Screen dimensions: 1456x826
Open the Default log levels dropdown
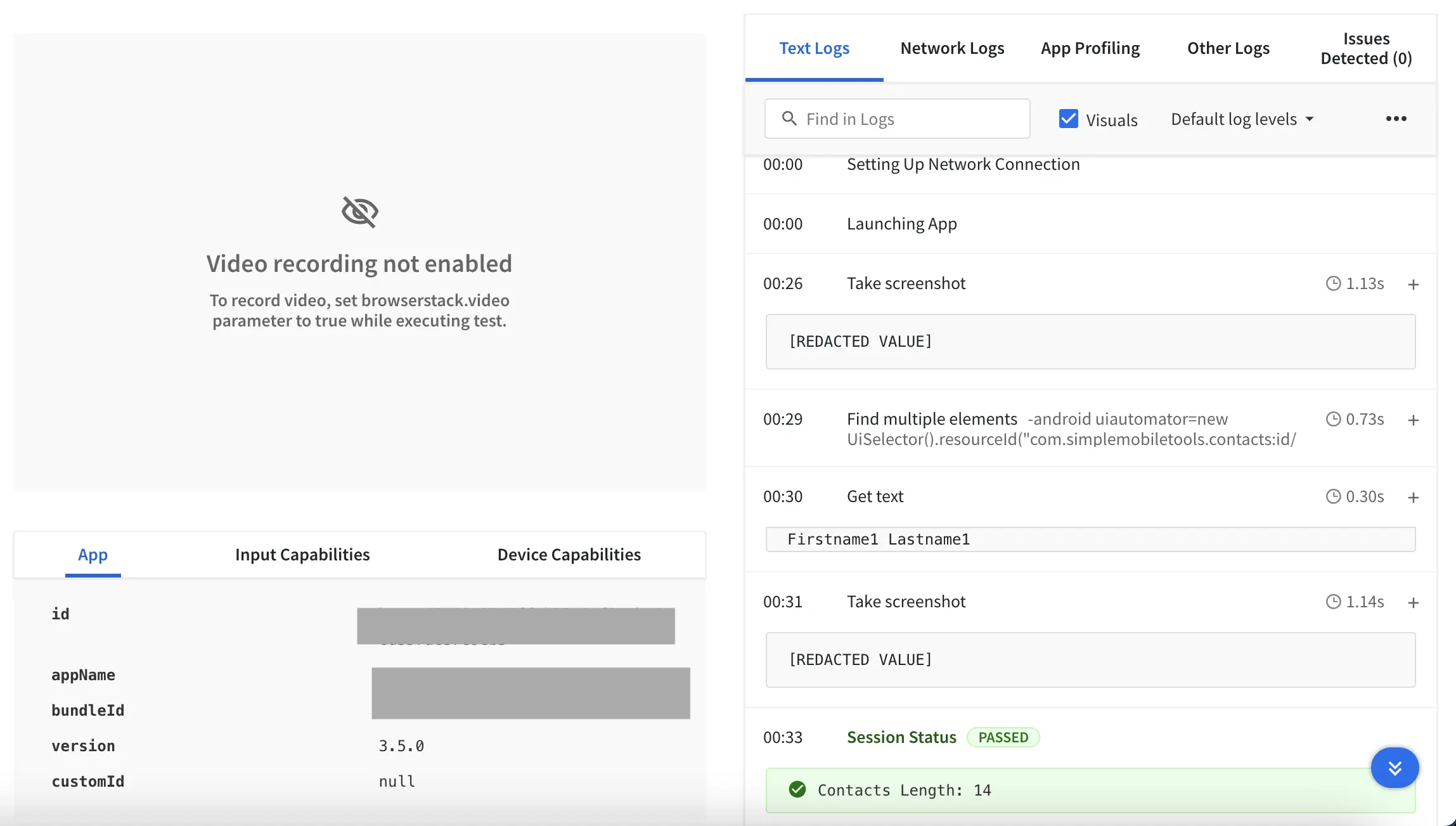pos(1242,119)
